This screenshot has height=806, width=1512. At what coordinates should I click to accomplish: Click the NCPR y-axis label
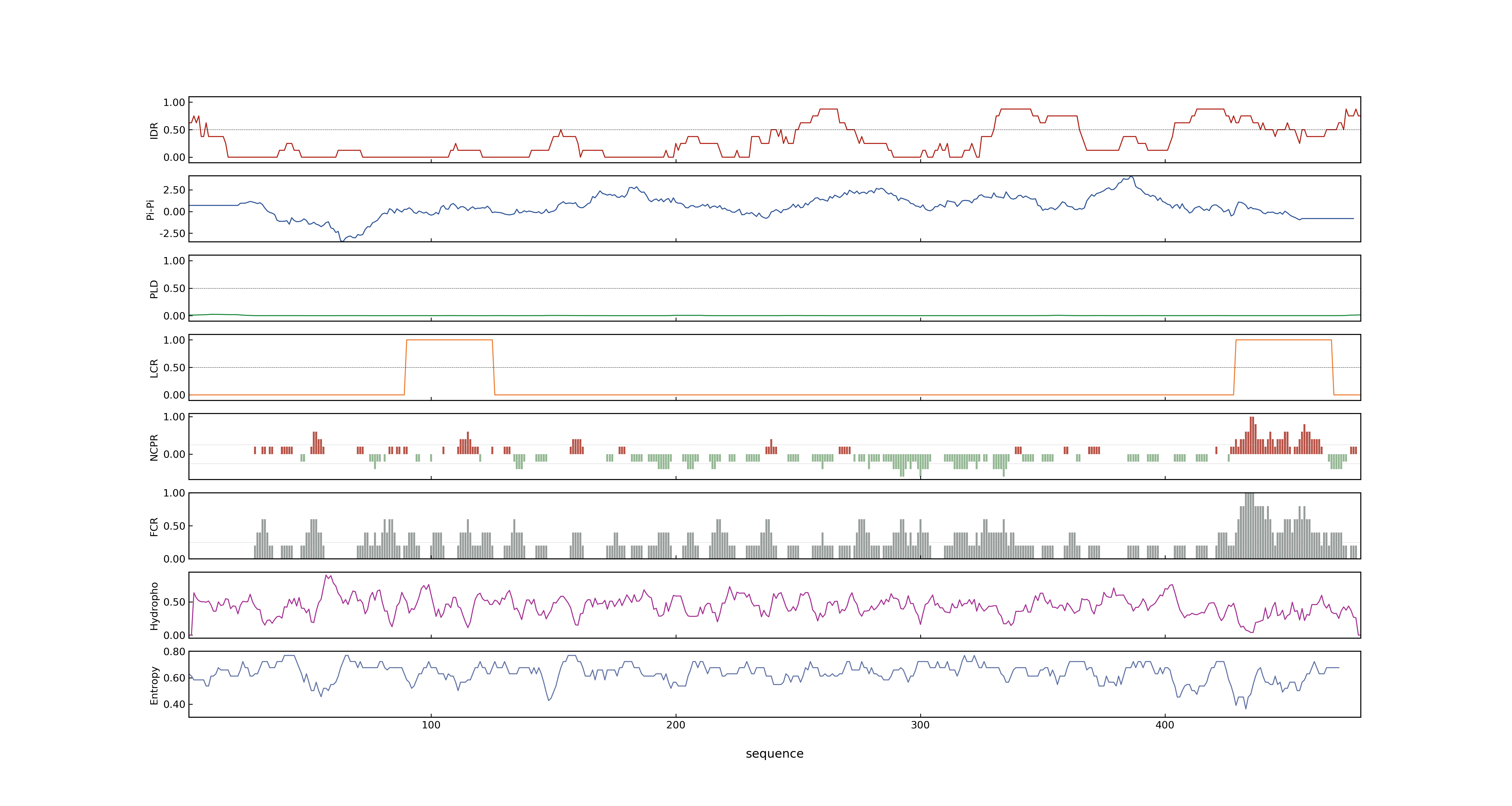click(154, 448)
